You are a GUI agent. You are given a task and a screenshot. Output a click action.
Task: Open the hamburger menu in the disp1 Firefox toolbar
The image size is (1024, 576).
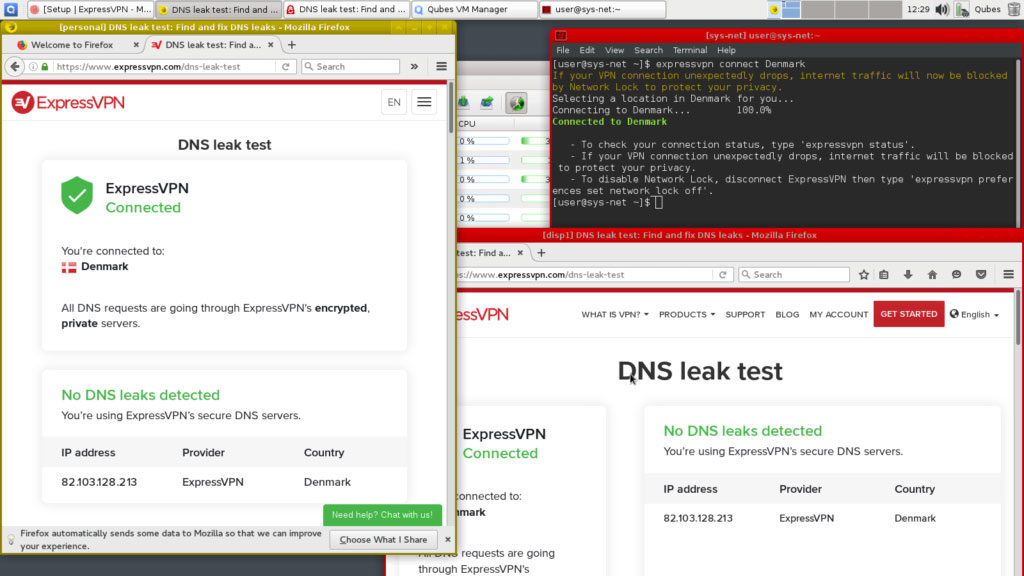pos(1008,275)
